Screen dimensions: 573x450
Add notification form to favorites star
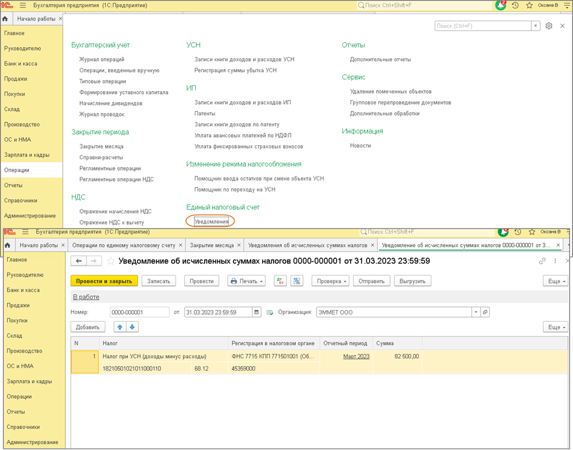[111, 261]
